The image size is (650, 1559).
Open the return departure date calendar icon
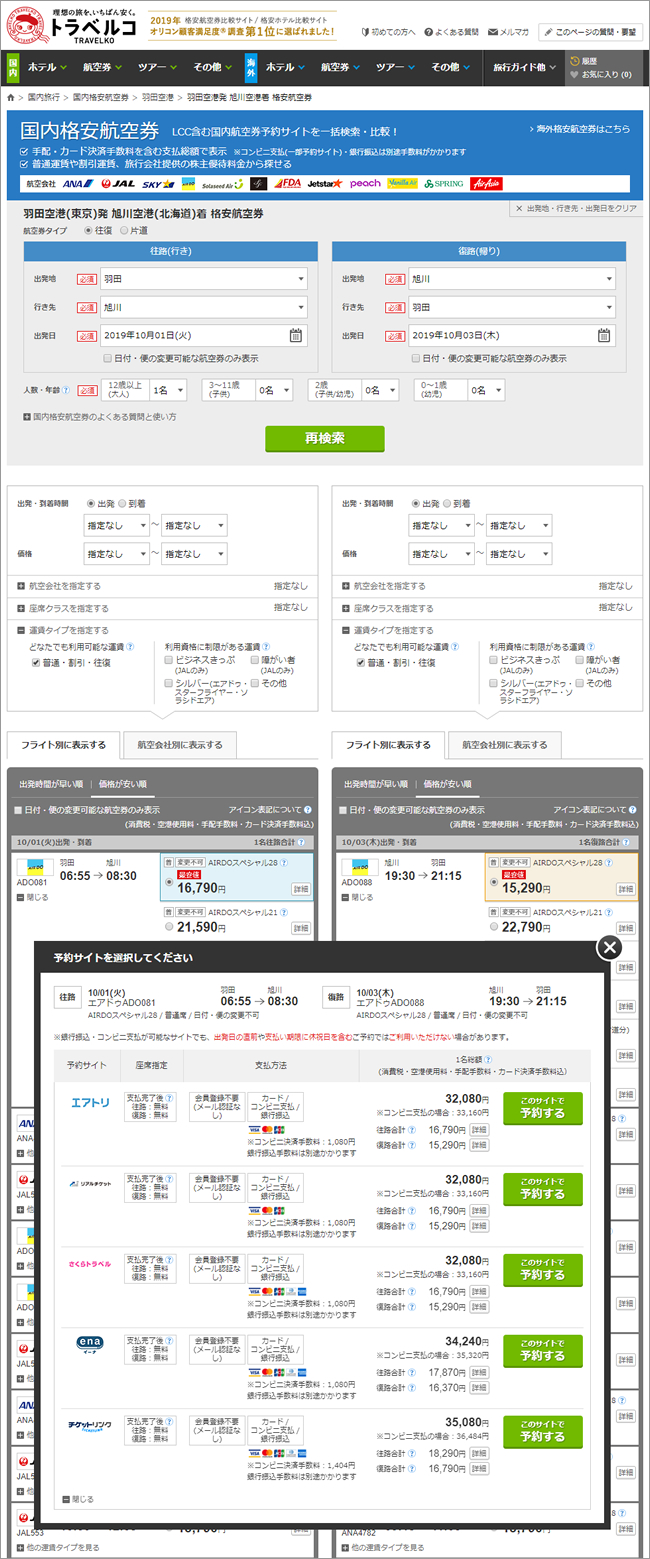click(604, 335)
